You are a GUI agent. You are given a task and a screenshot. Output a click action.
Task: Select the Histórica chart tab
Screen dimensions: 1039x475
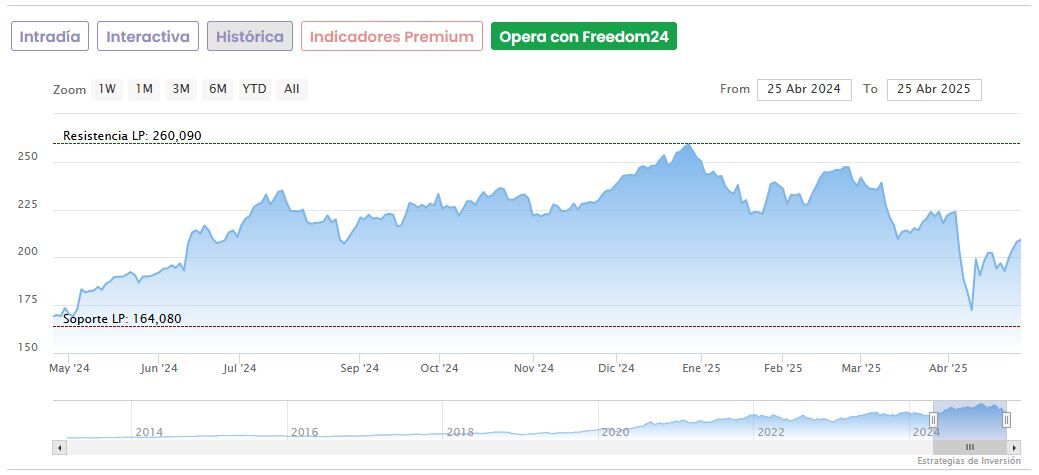point(250,36)
